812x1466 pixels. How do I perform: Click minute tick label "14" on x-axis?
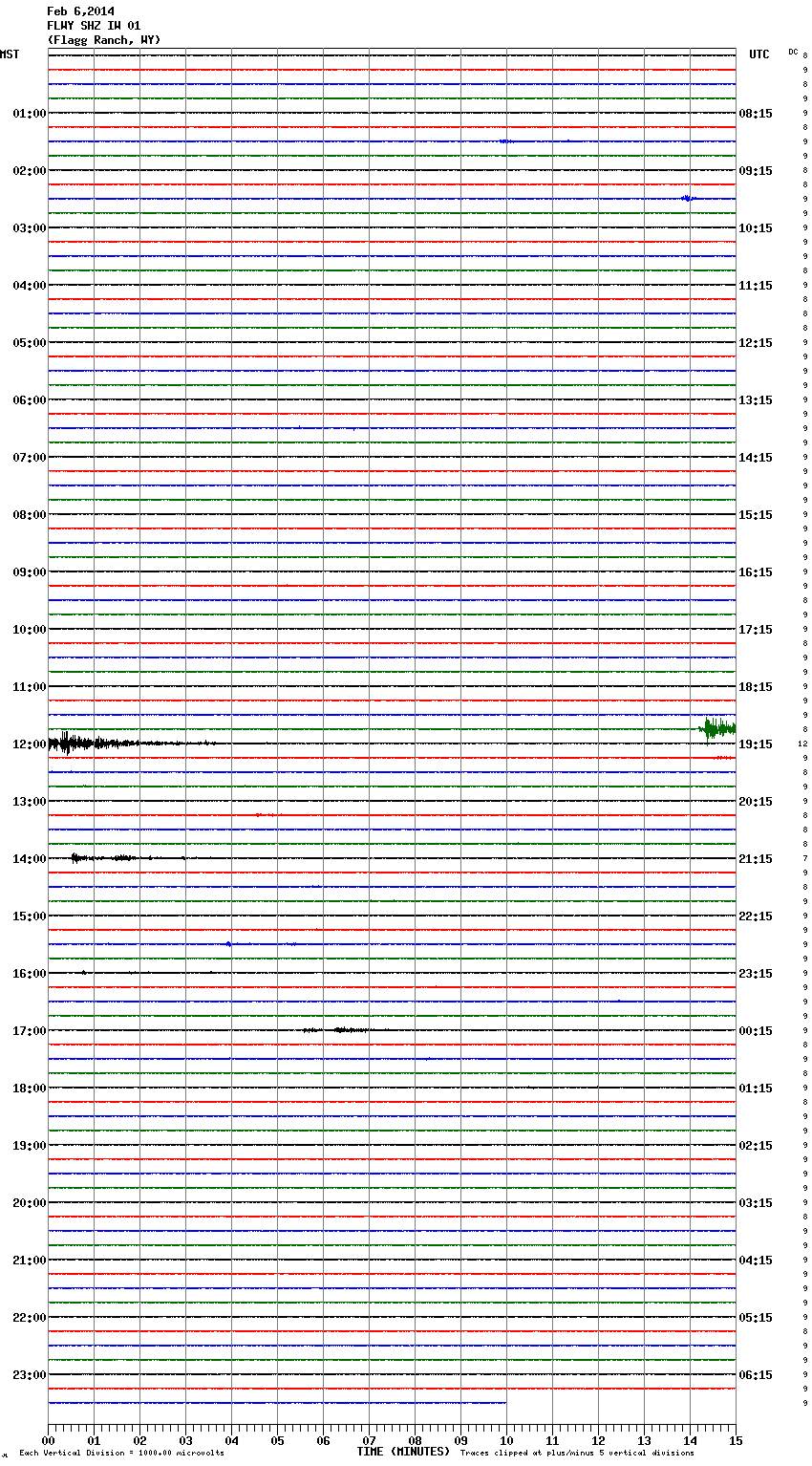[690, 1440]
